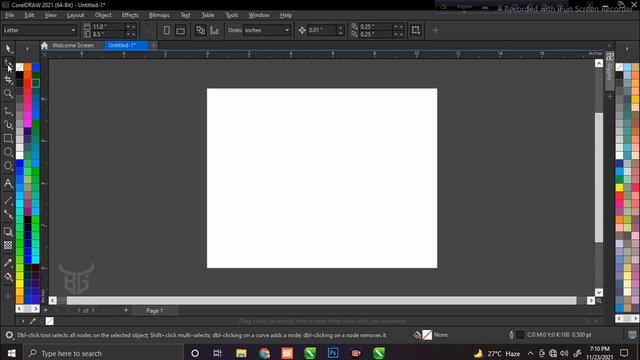The image size is (640, 360).
Task: Select the Ellipse tool
Action: tap(8, 152)
